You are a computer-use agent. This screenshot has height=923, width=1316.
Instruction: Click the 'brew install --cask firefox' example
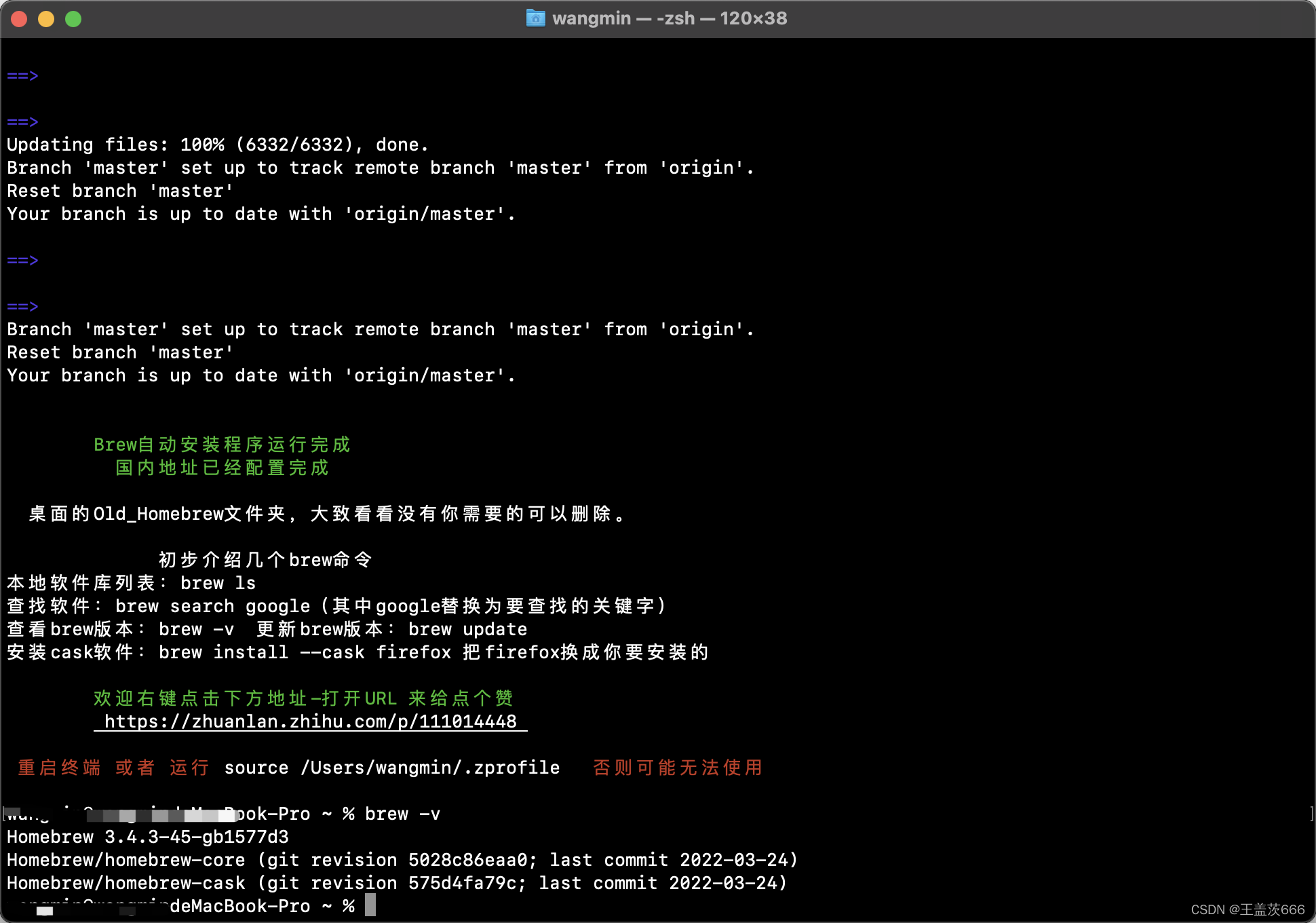click(305, 652)
